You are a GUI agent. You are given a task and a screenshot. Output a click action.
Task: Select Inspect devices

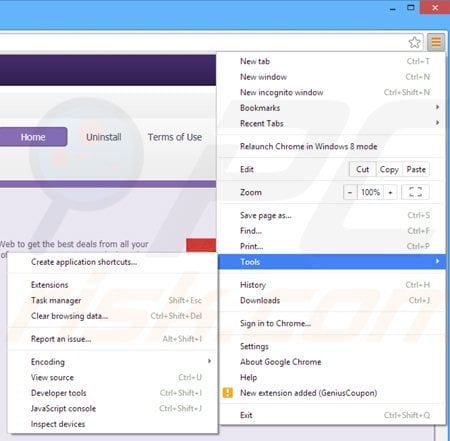[113, 424]
